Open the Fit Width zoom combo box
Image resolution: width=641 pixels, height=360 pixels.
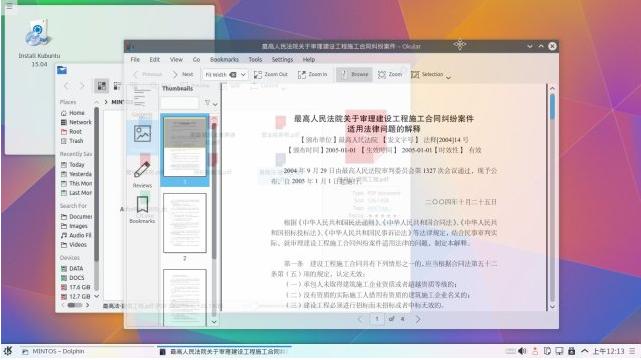coord(225,74)
